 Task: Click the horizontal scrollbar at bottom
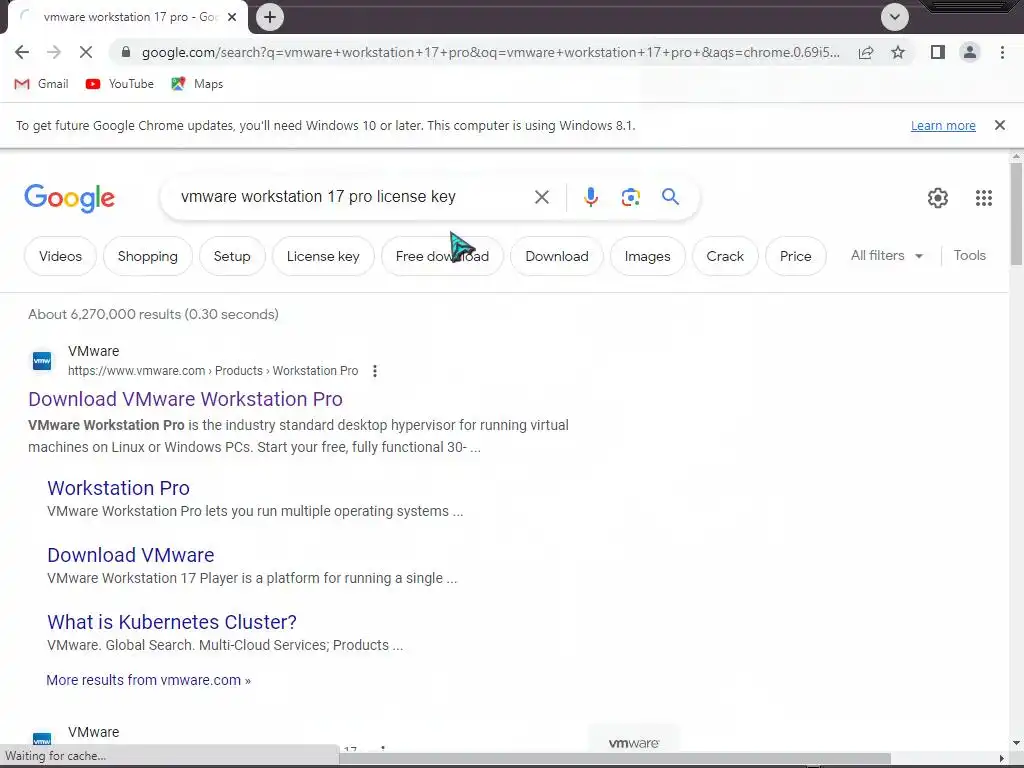click(614, 758)
